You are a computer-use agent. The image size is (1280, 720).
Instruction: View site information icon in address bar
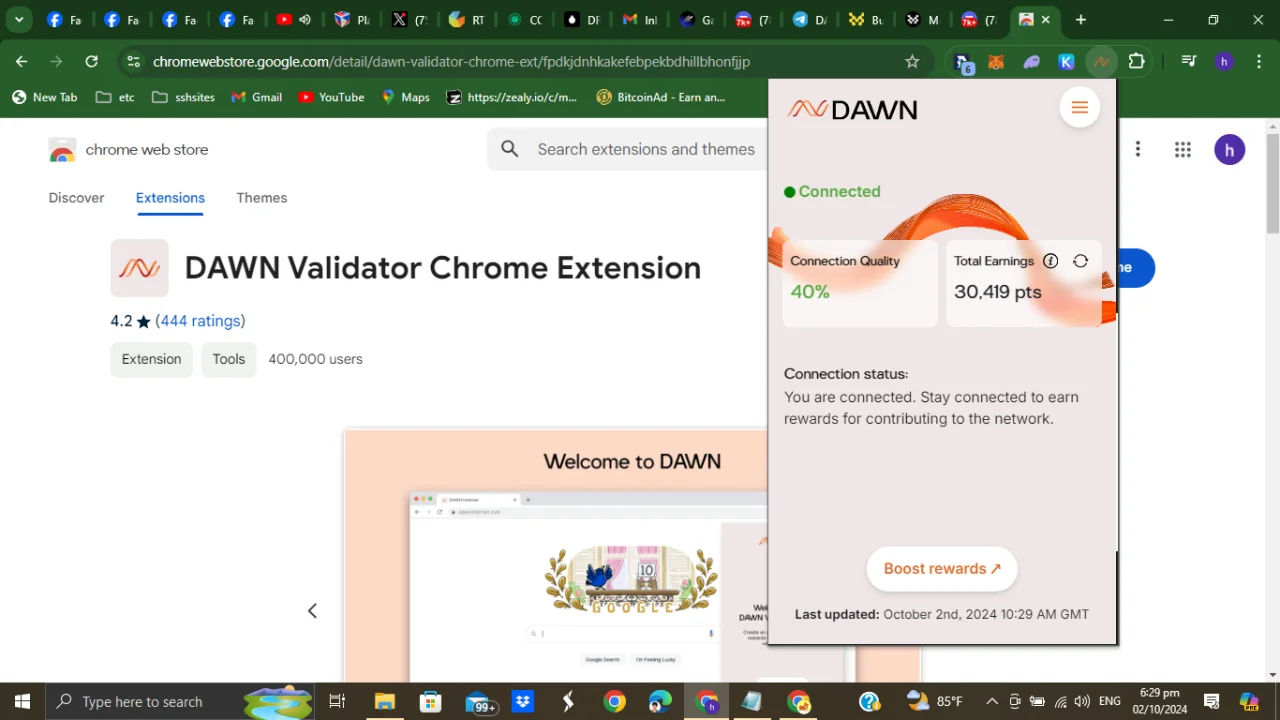(x=133, y=62)
